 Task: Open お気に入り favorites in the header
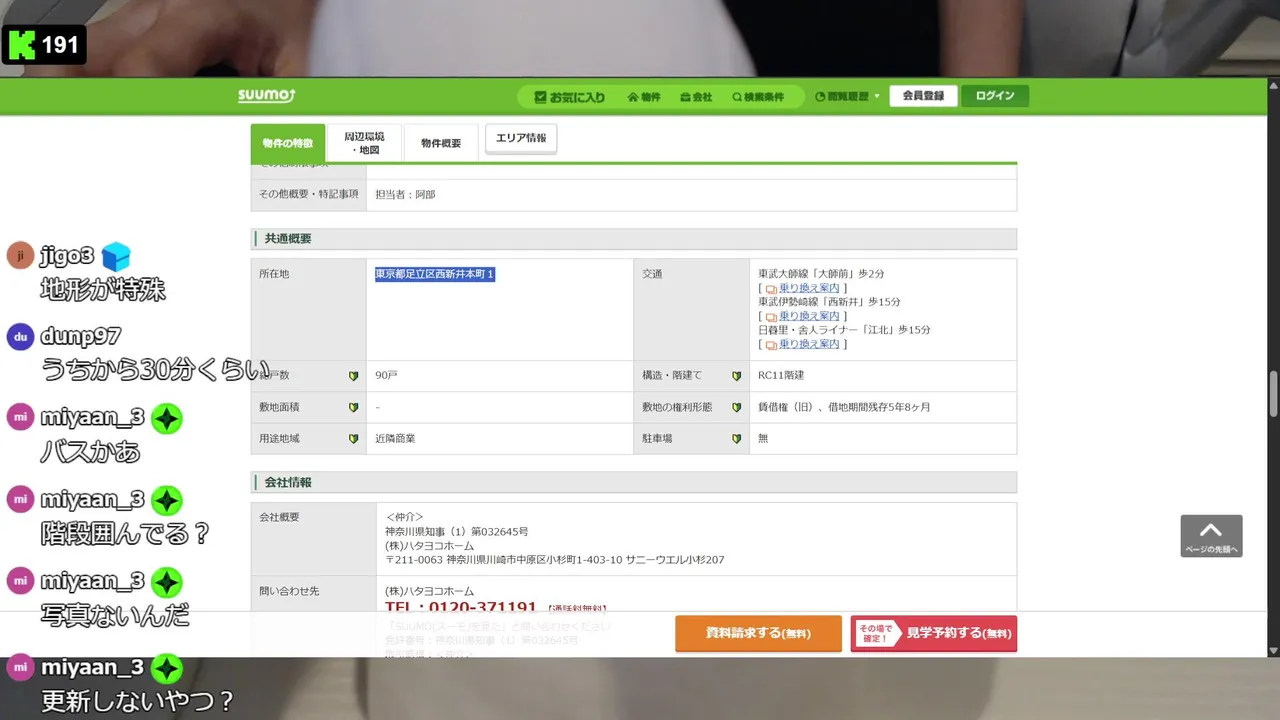click(570, 97)
